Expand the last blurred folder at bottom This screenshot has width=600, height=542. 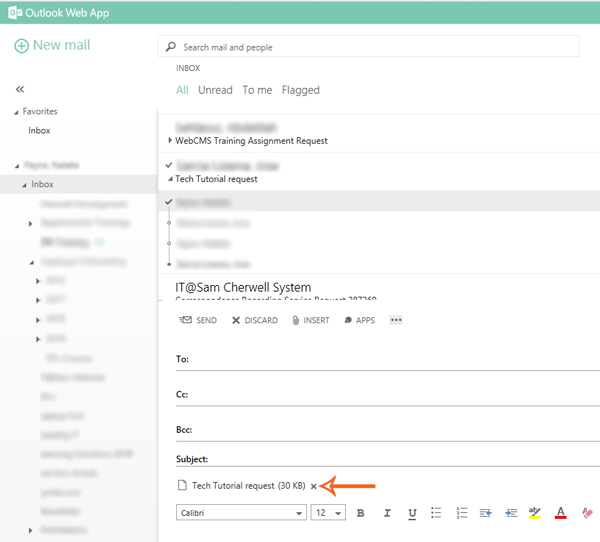[30, 530]
